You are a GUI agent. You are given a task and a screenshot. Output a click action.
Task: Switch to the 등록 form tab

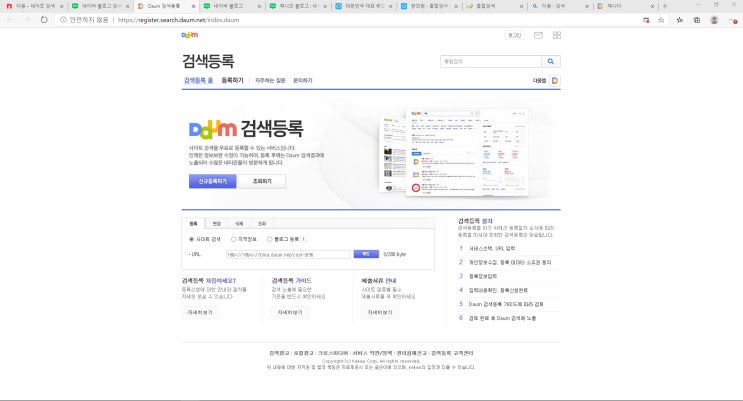[x=193, y=223]
